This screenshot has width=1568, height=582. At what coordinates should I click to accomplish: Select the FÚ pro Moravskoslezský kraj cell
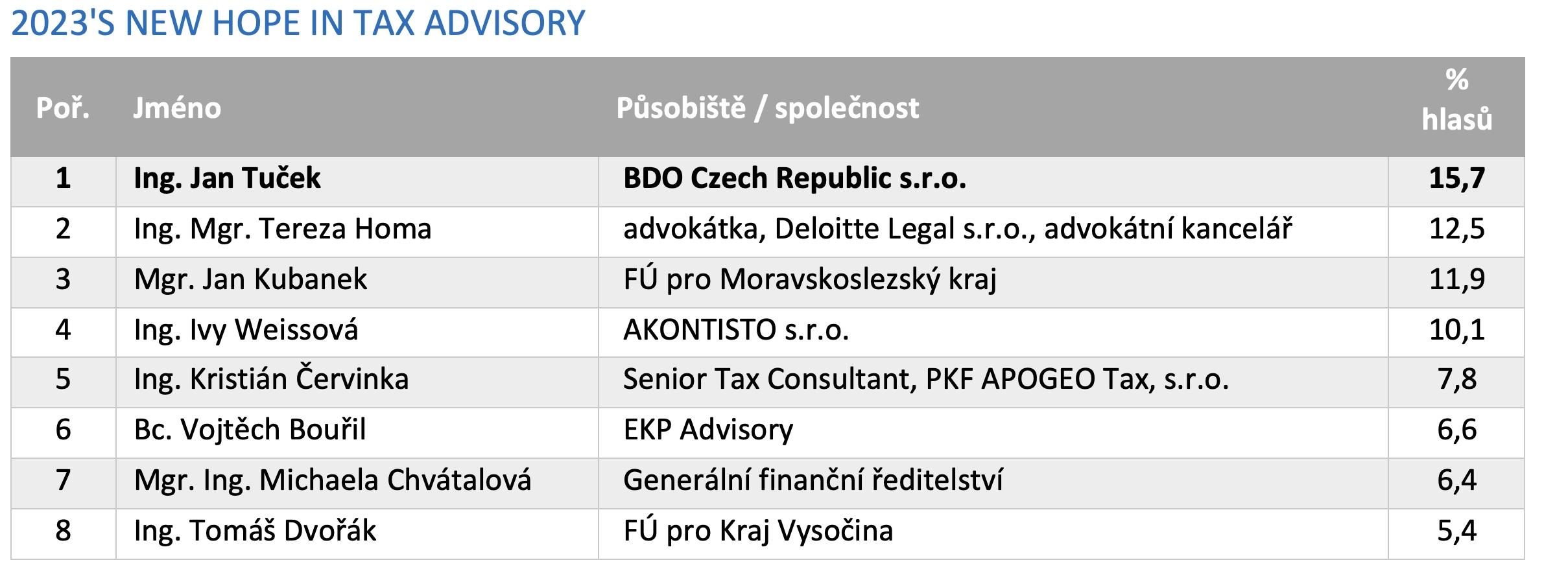click(993, 280)
